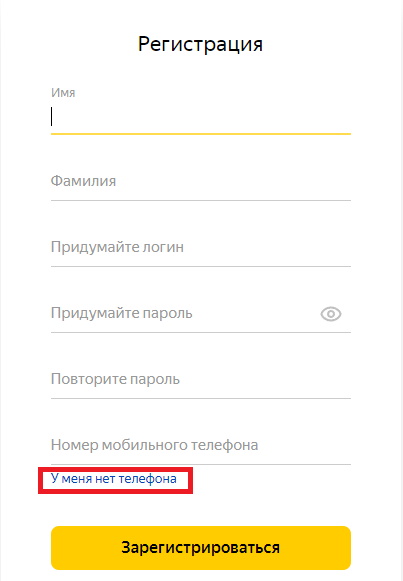Click the yellow underline of the Имя field

(201, 134)
